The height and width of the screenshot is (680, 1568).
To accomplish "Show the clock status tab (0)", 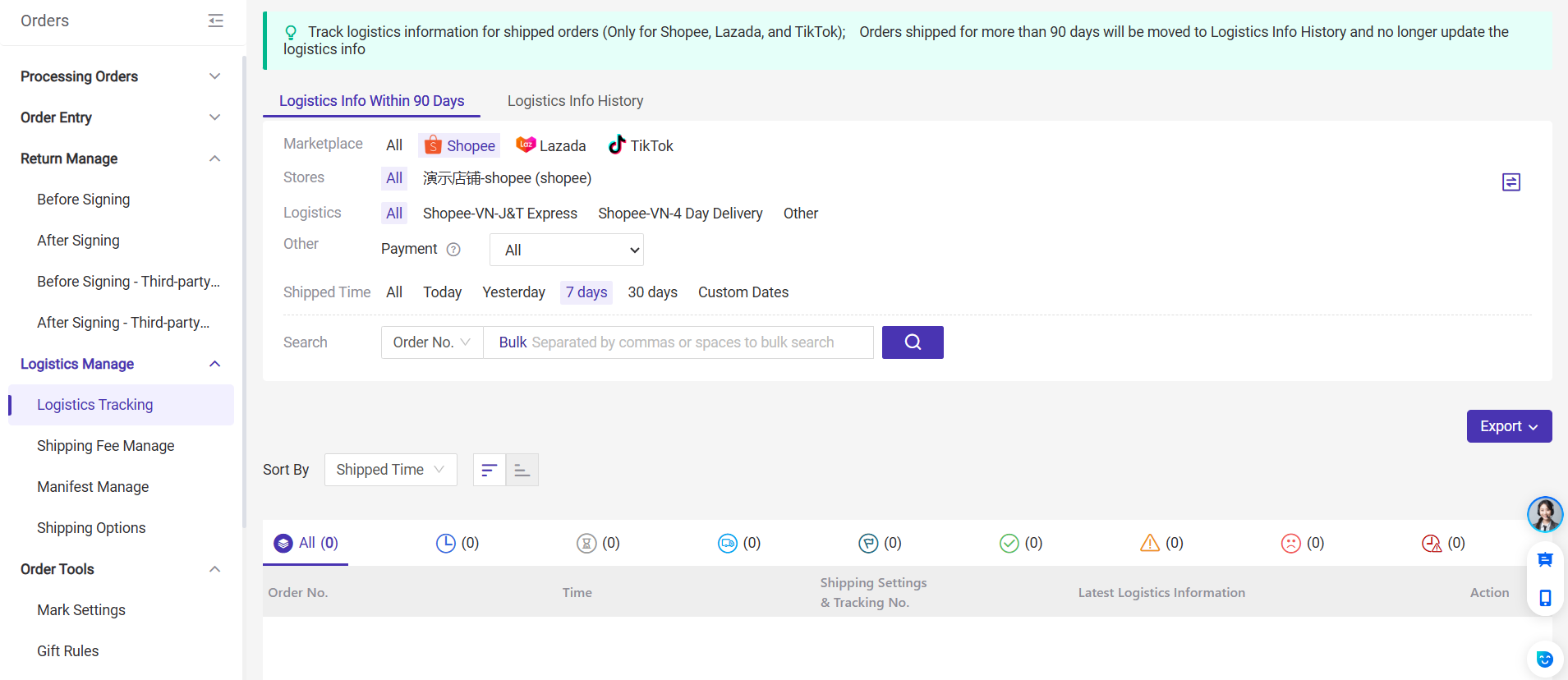I will [458, 543].
